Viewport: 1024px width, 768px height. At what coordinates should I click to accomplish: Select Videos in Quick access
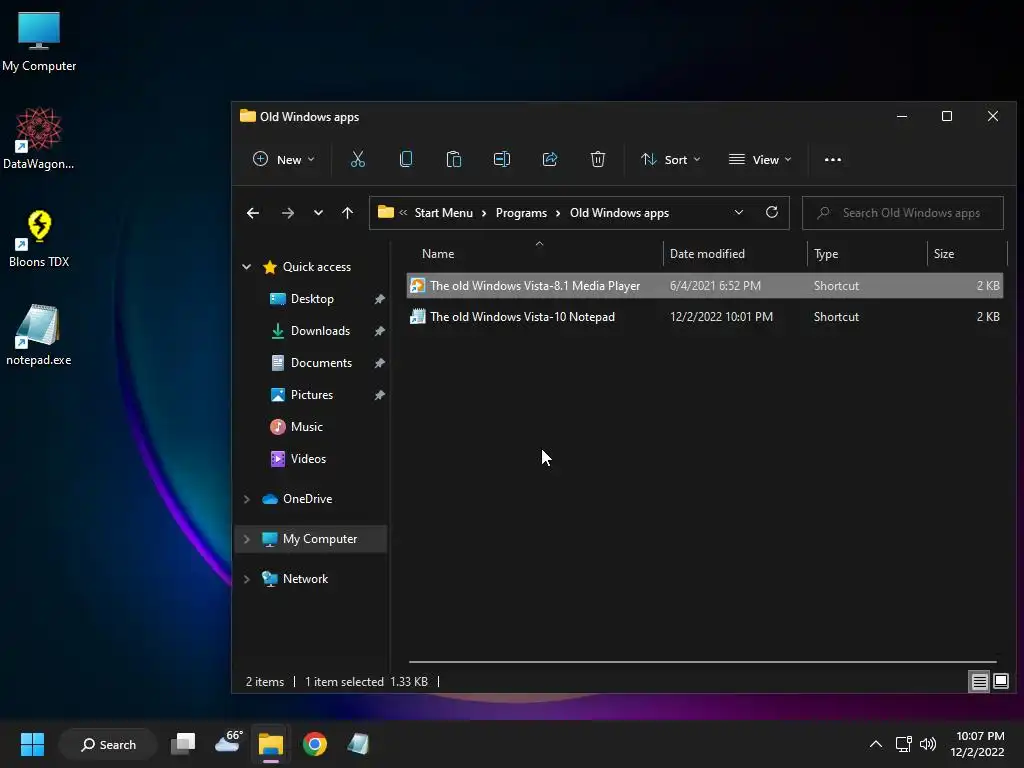[x=308, y=459]
